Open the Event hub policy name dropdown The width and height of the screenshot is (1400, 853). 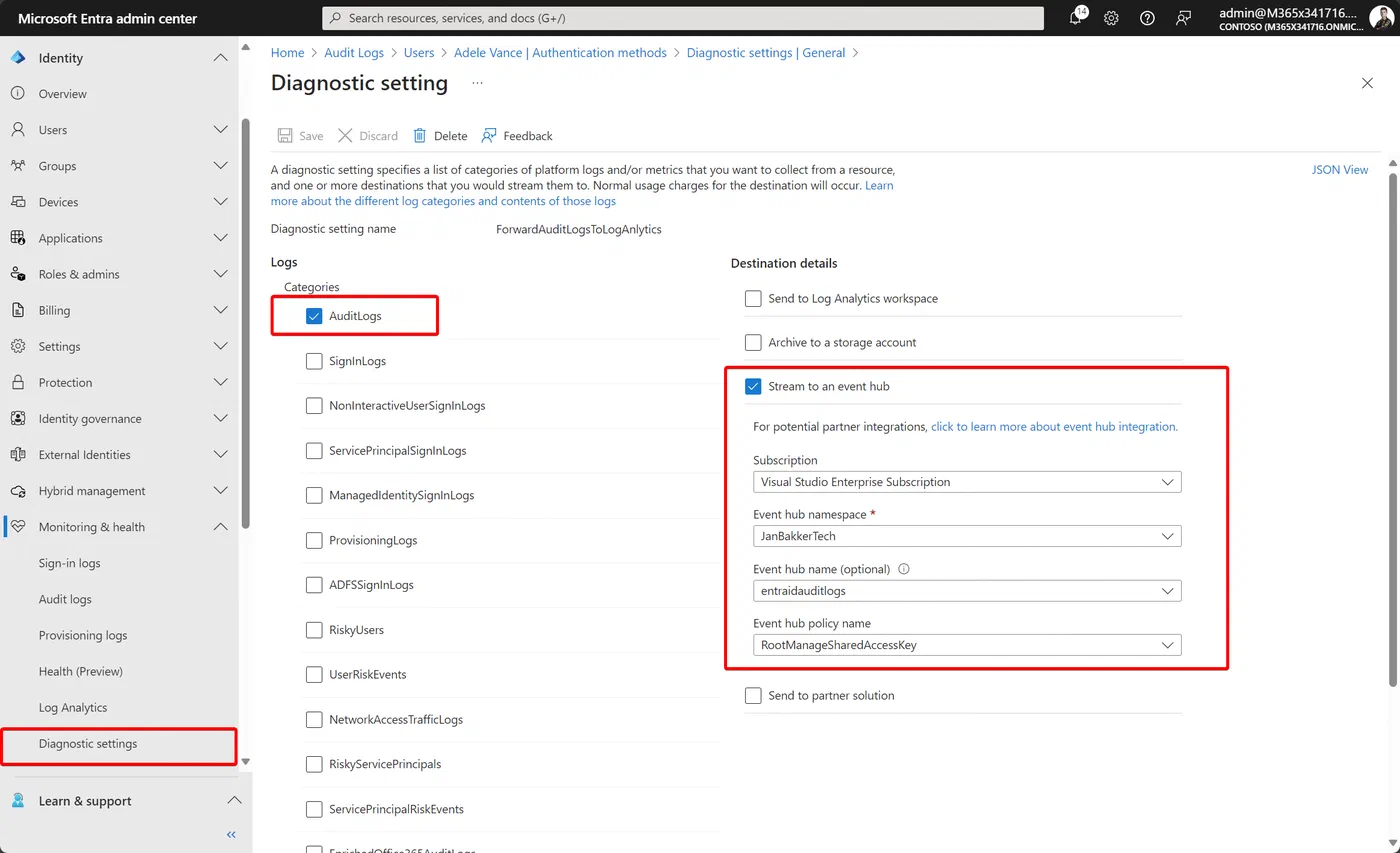[967, 645]
